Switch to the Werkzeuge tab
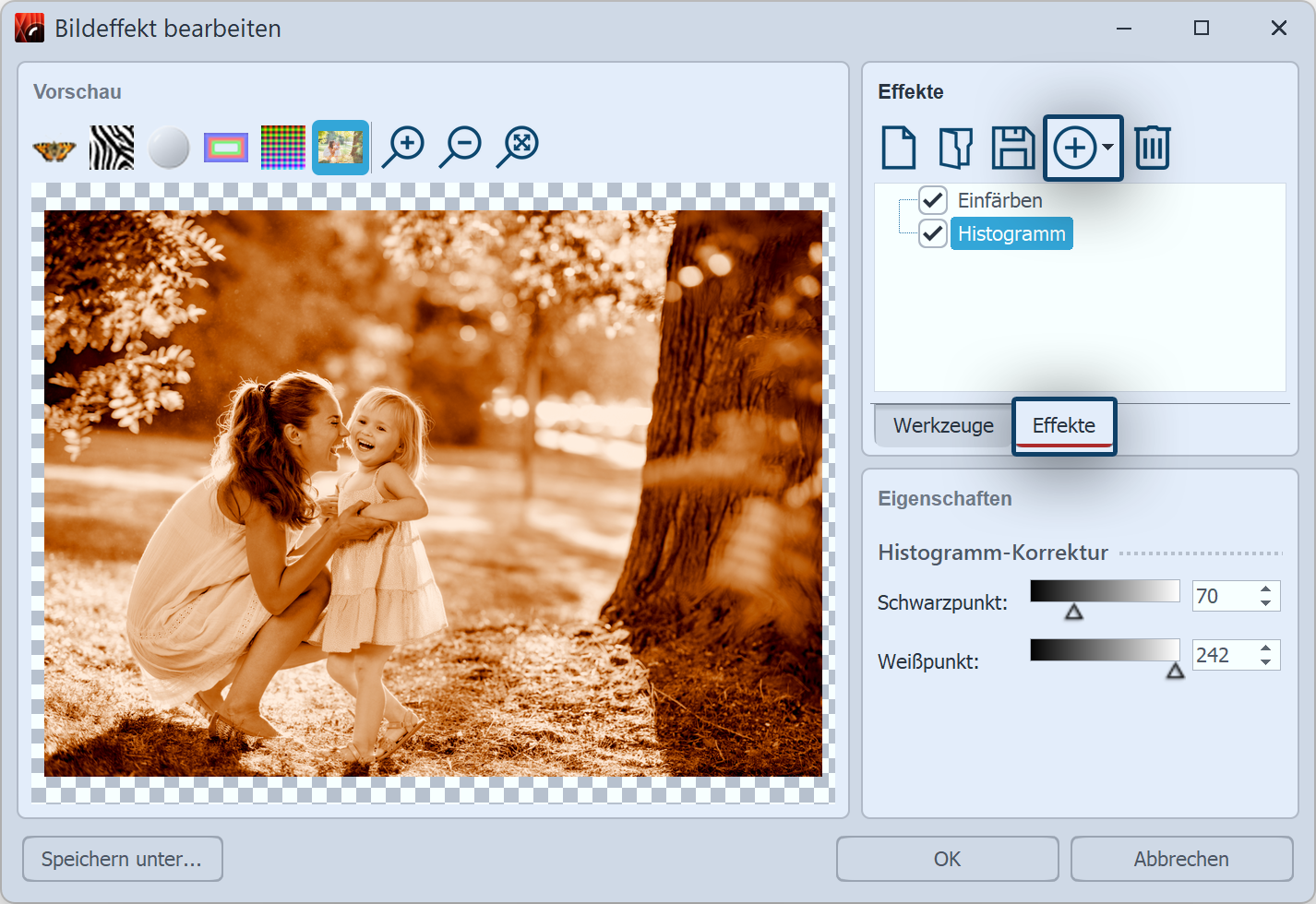 [x=942, y=425]
